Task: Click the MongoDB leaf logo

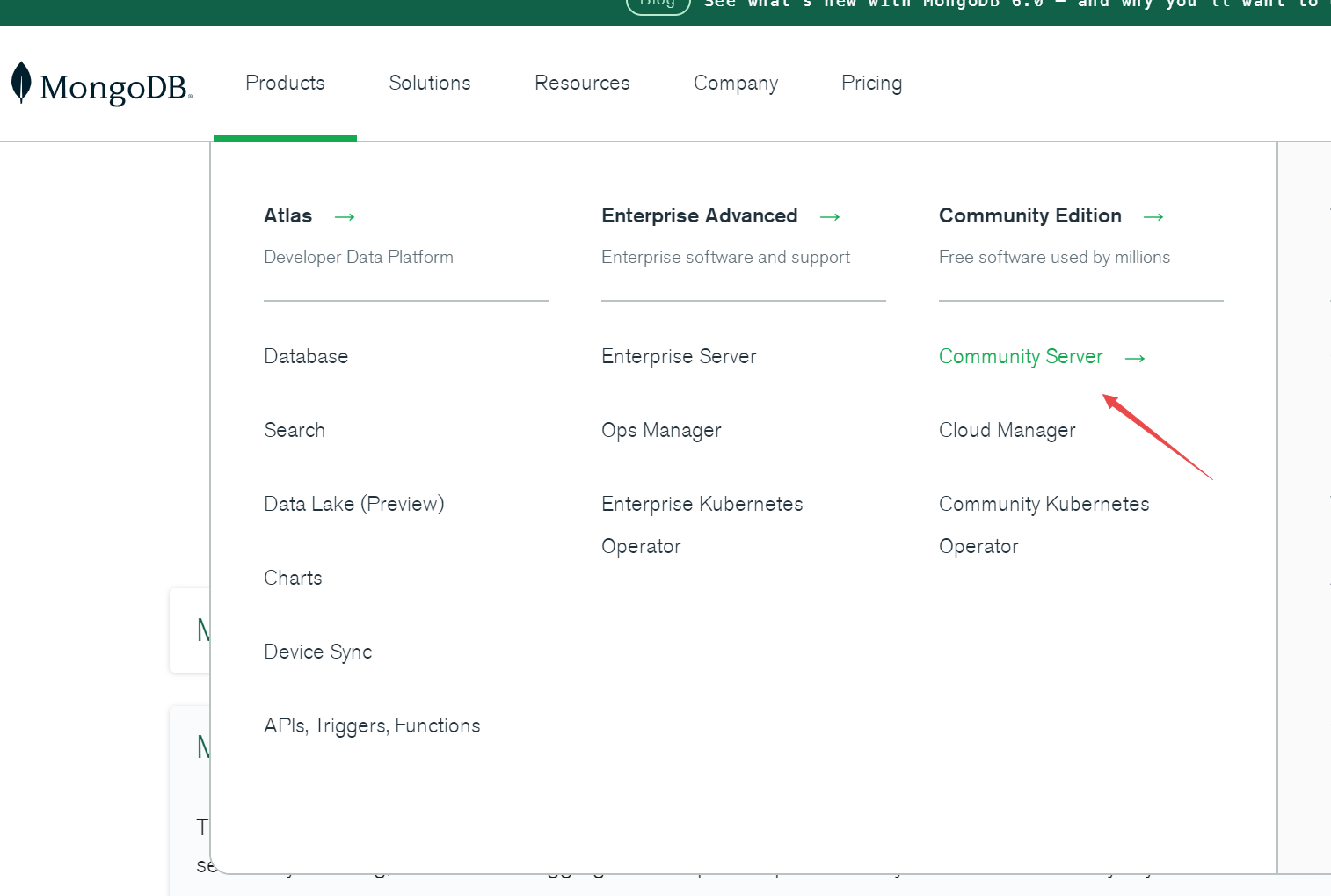Action: [x=22, y=83]
